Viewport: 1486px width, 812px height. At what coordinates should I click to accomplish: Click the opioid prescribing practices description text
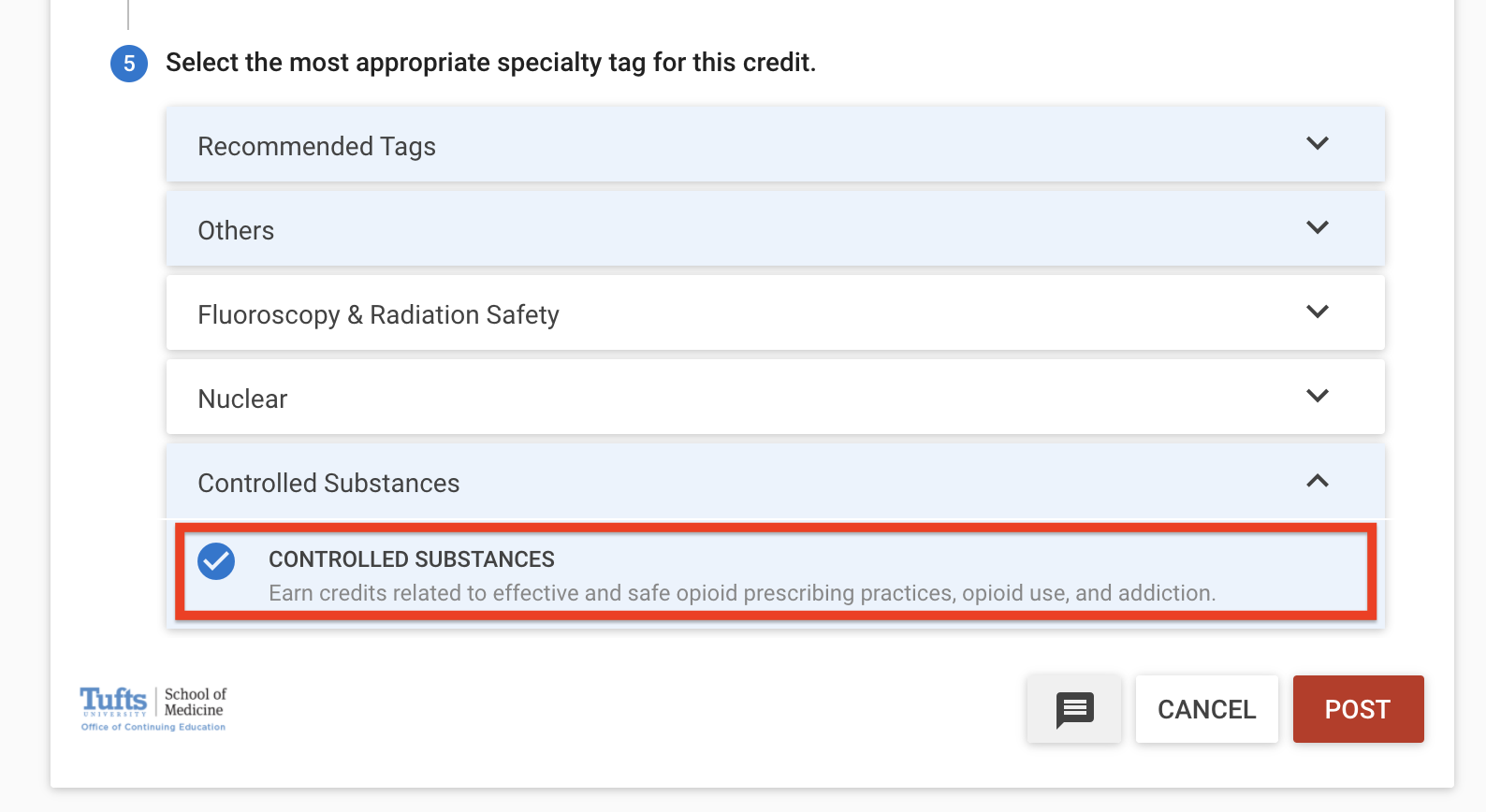[742, 593]
